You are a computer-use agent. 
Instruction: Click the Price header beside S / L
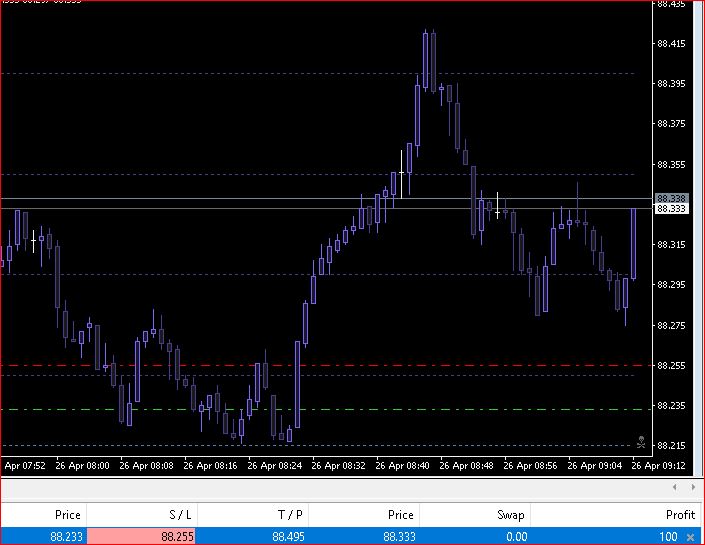point(68,515)
